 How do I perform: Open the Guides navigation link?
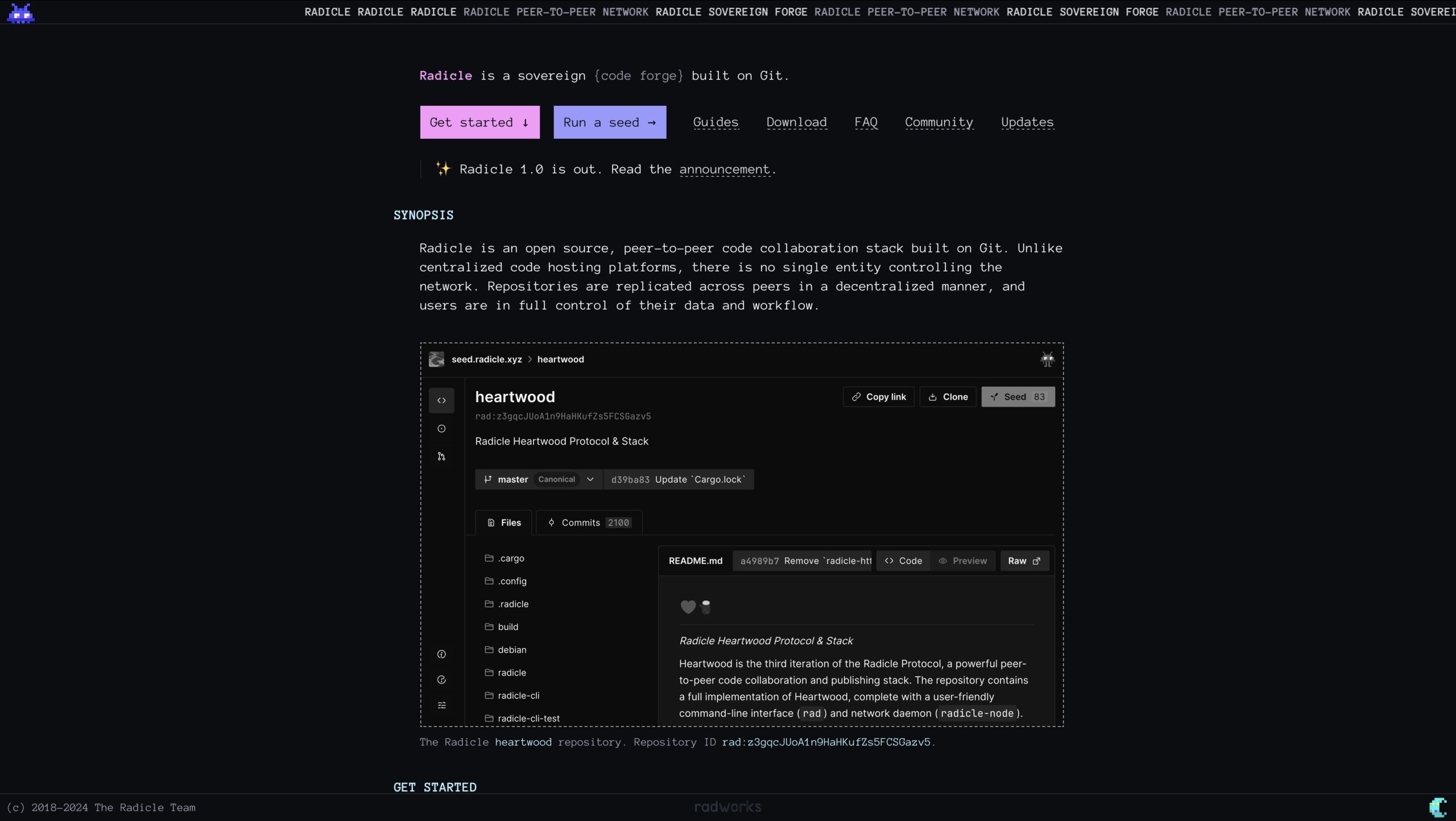[715, 122]
